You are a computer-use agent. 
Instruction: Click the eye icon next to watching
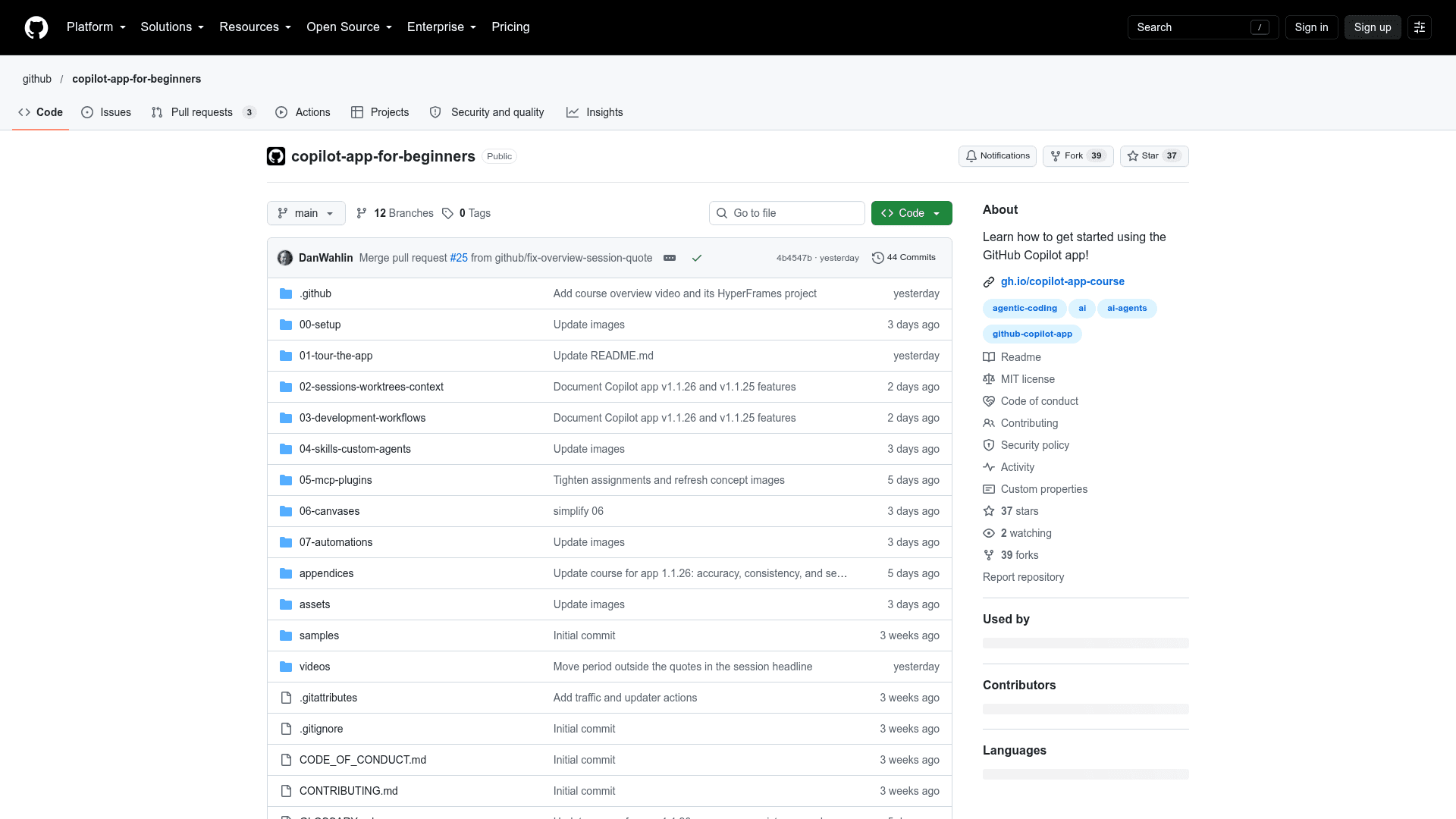[x=989, y=533]
